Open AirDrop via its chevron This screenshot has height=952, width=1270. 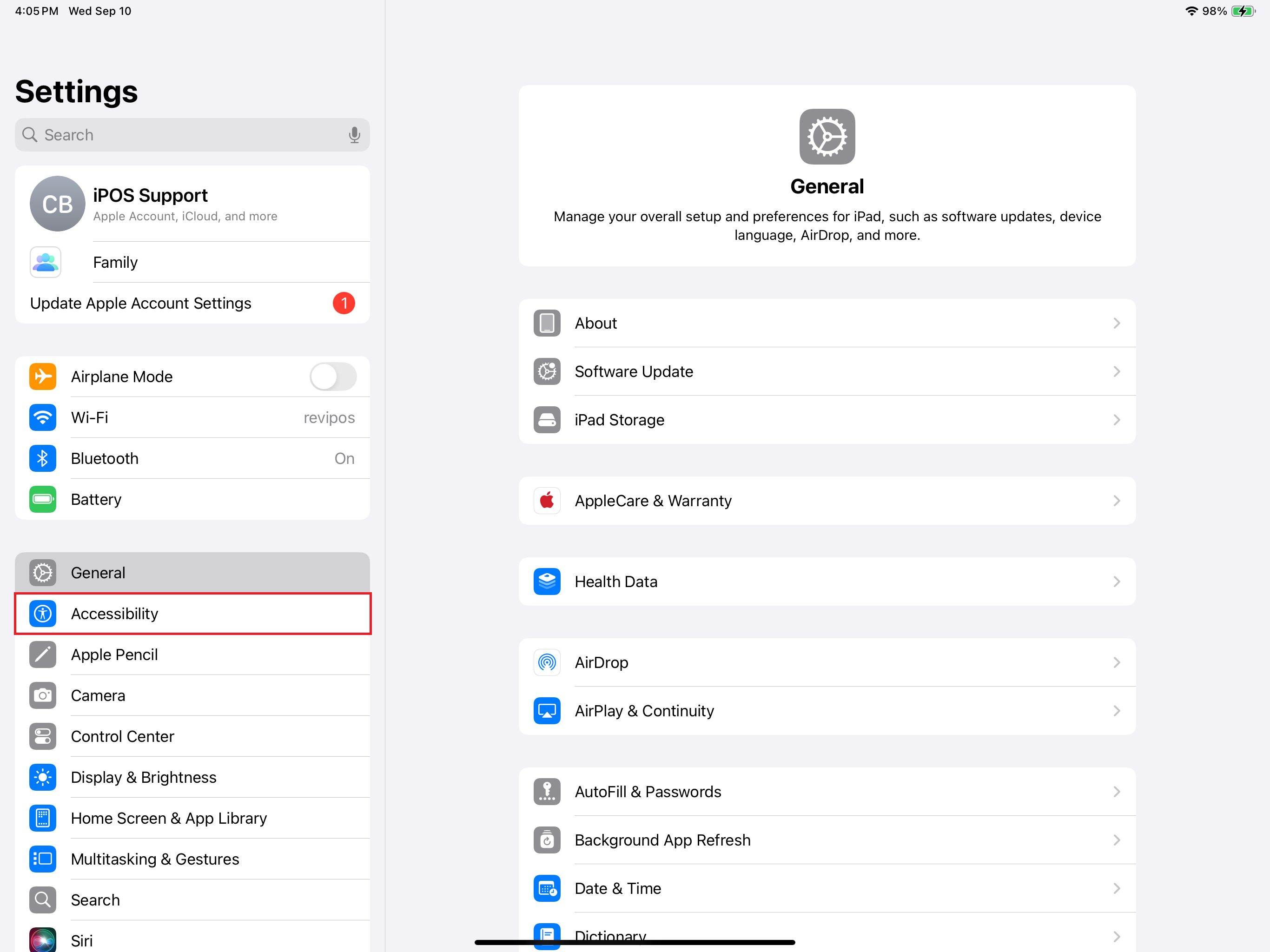coord(1117,662)
